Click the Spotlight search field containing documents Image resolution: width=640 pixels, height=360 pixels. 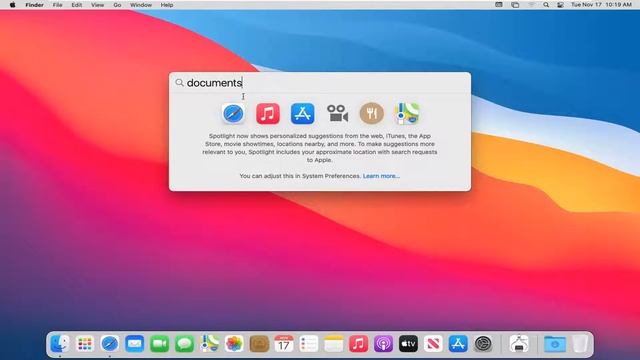pyautogui.click(x=320, y=83)
